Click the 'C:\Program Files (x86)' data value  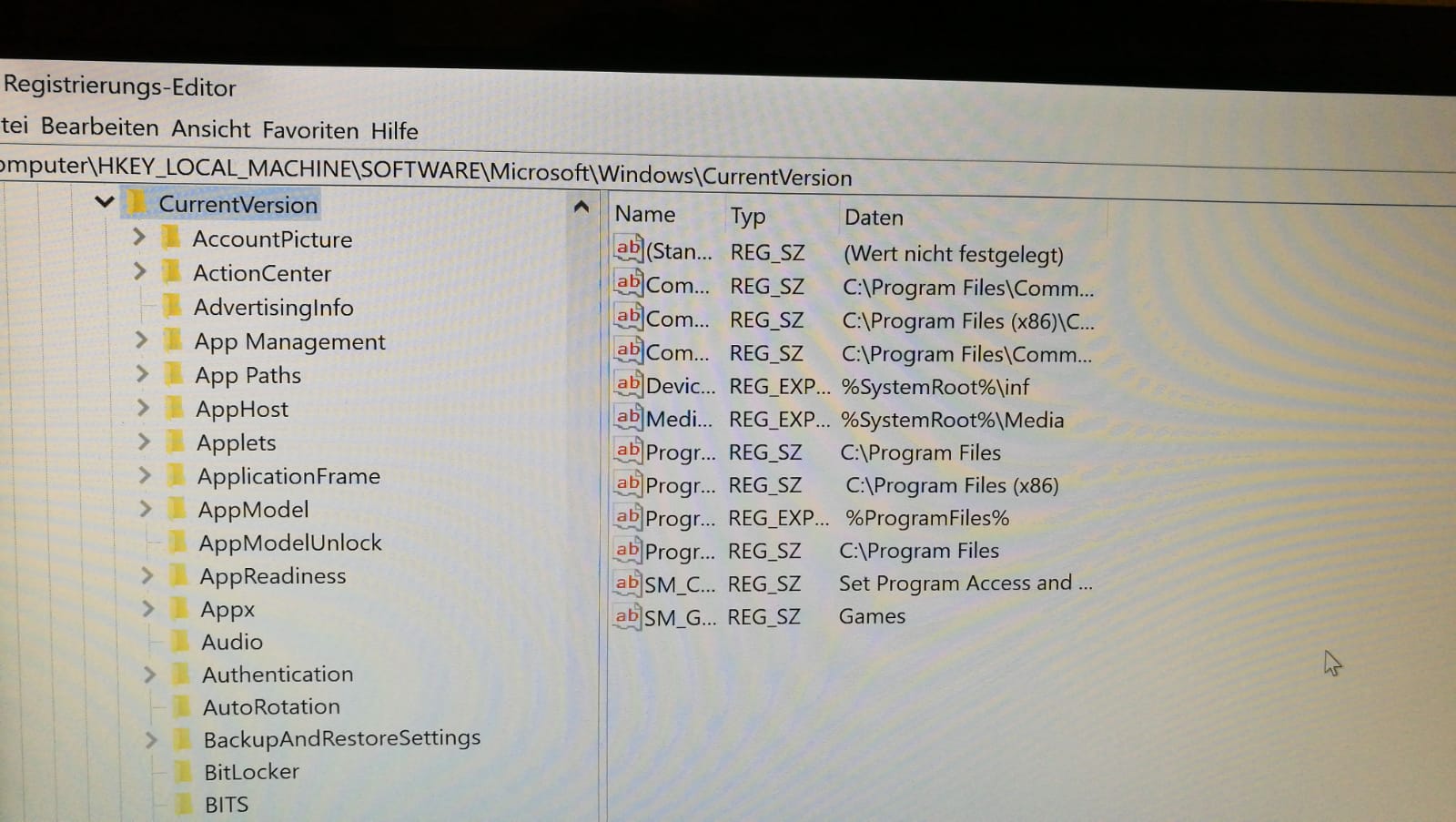pyautogui.click(x=952, y=485)
